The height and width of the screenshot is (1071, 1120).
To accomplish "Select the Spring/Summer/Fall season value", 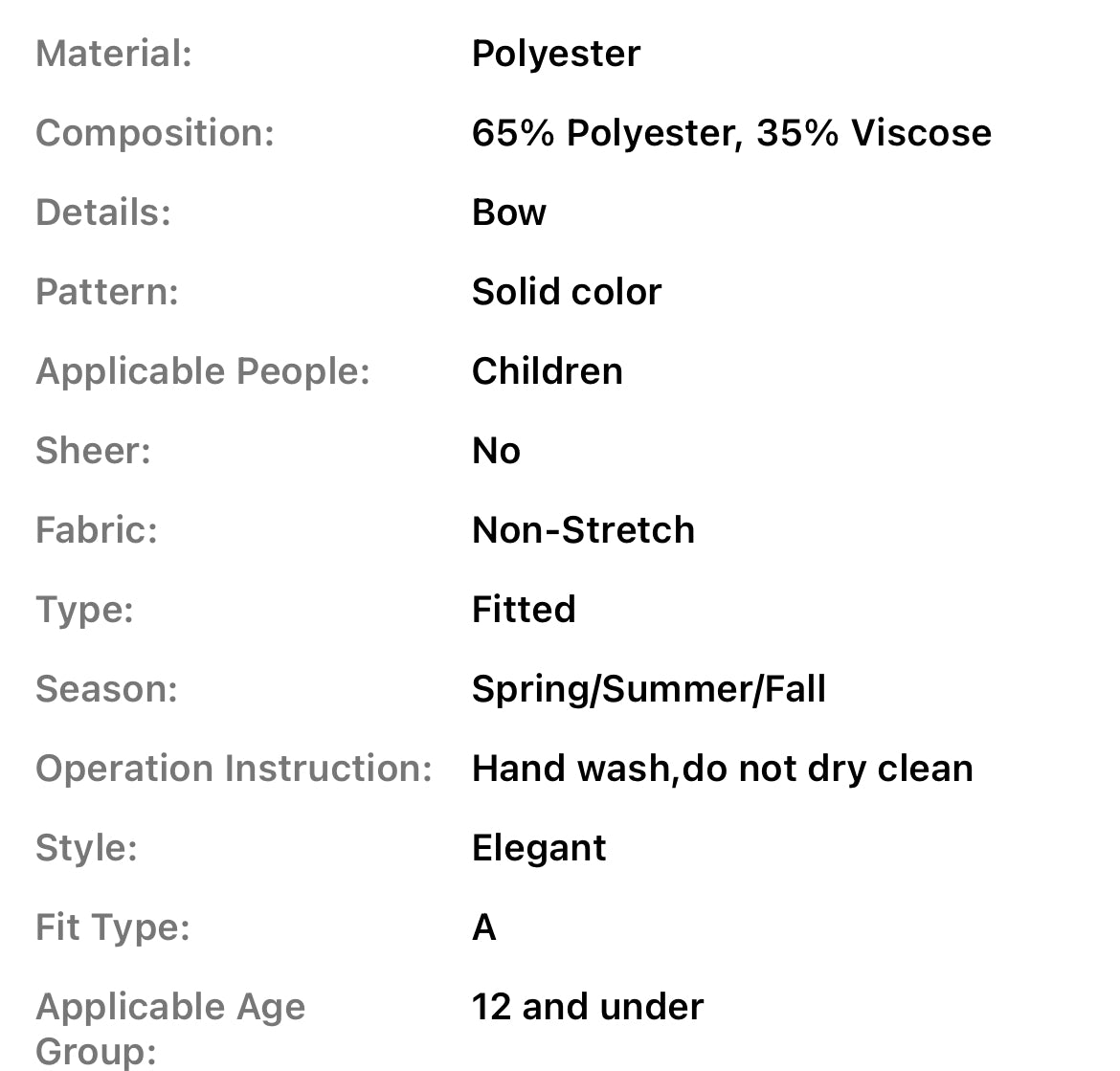I will [x=648, y=689].
